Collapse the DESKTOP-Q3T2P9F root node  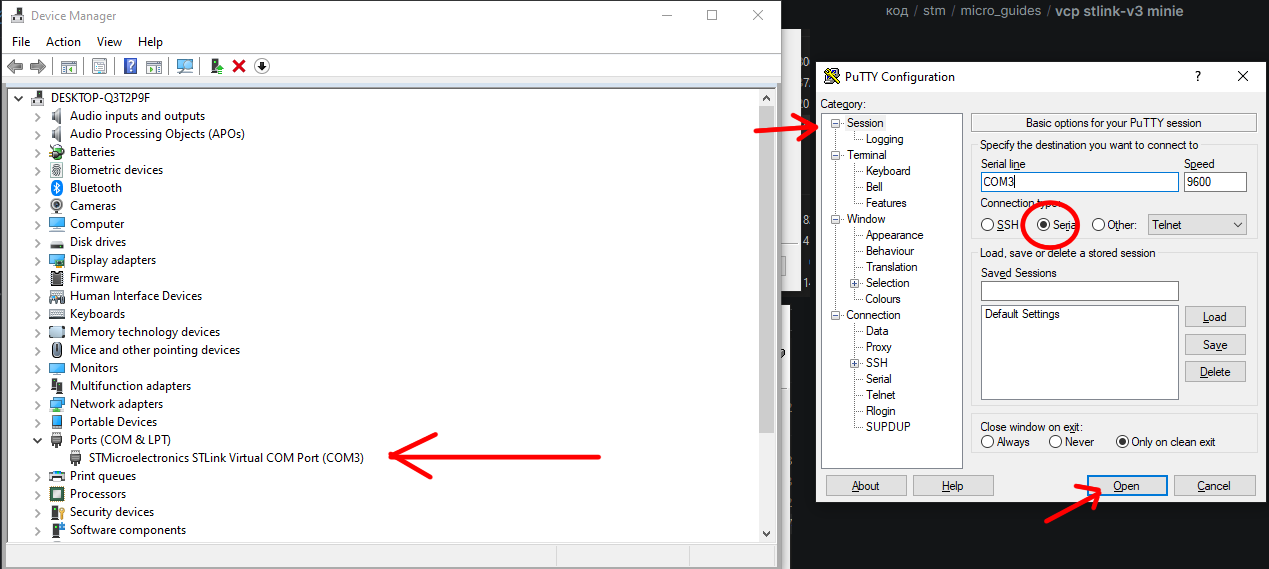tap(18, 98)
